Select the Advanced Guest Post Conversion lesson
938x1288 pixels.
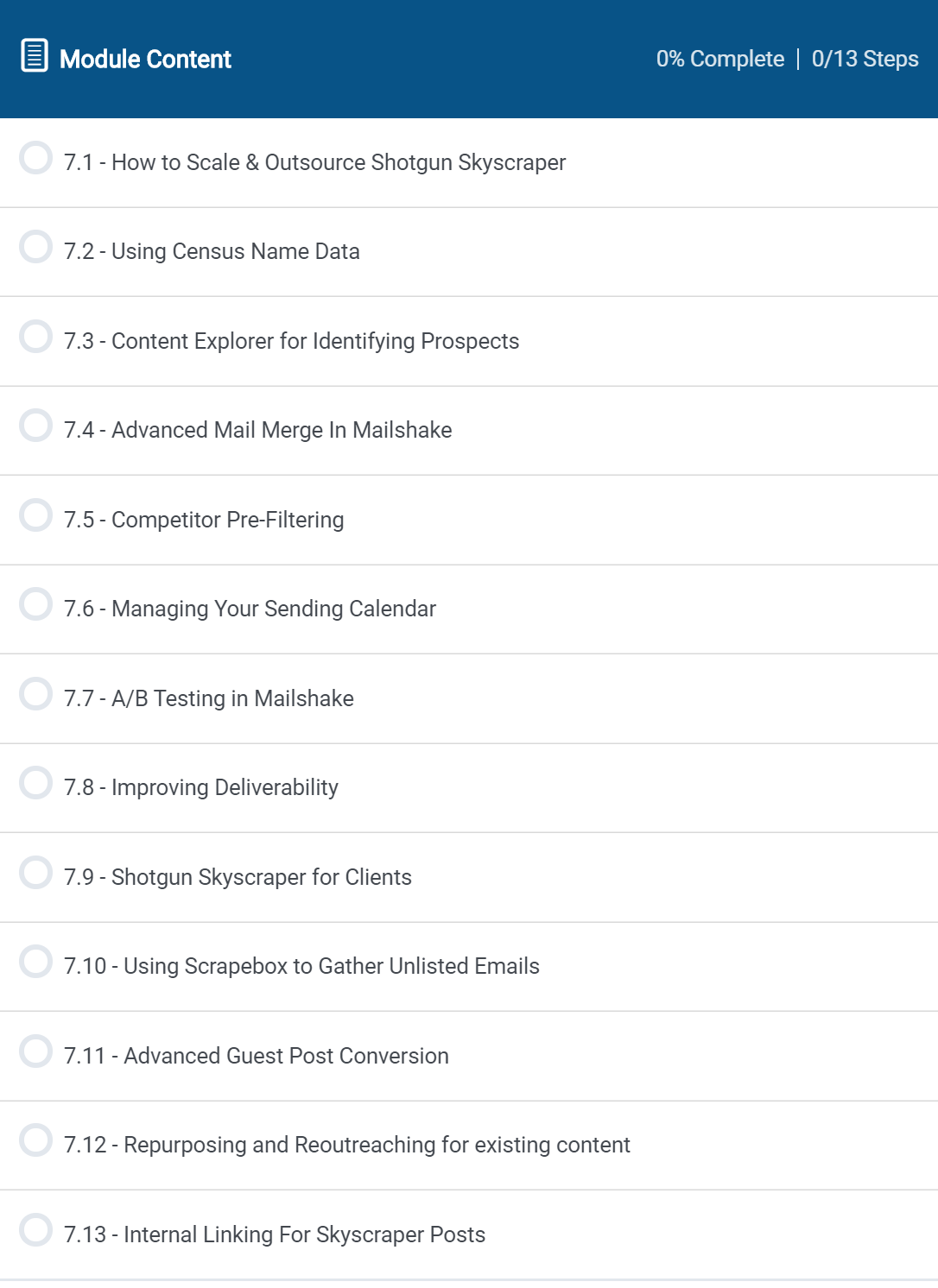coord(256,1056)
